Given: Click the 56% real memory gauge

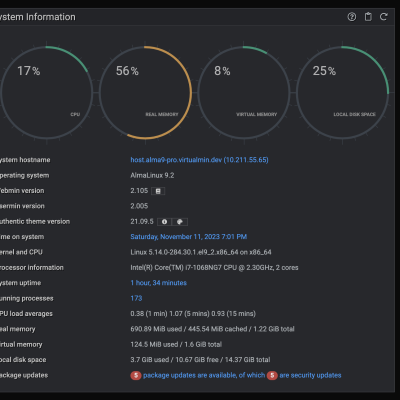Looking at the screenshot, I should coord(145,93).
